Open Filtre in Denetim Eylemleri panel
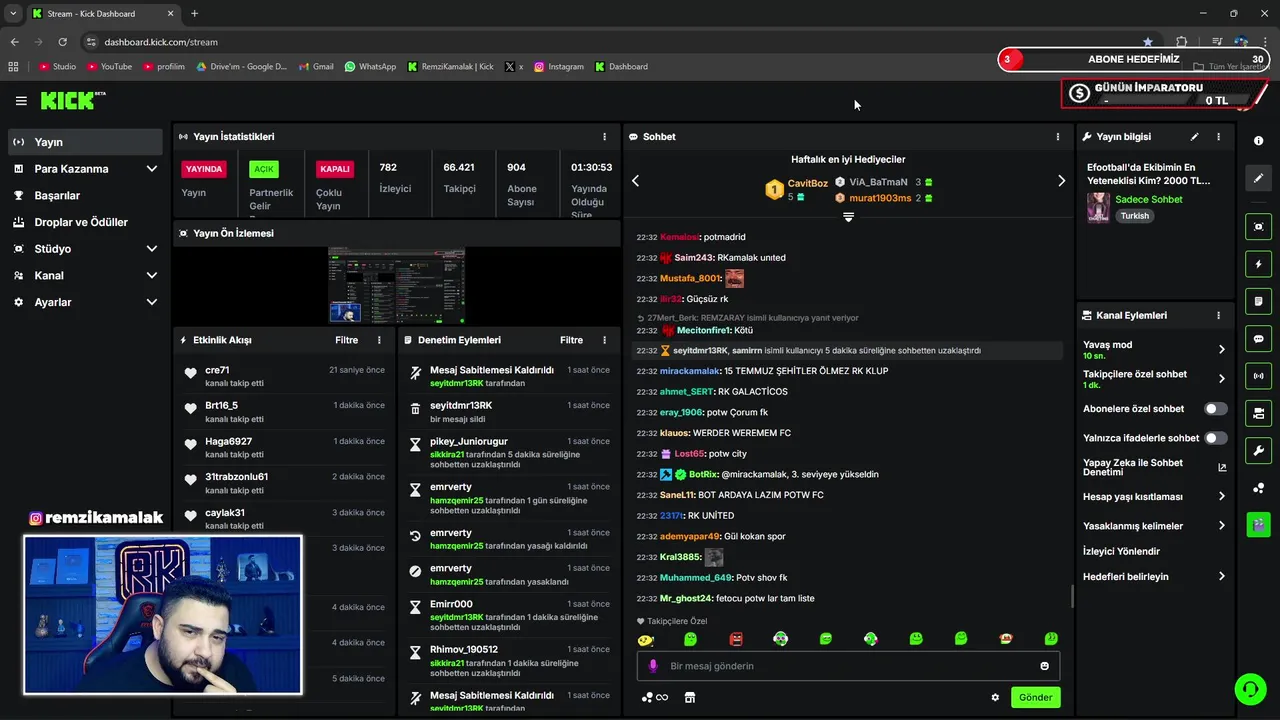The width and height of the screenshot is (1280, 720). [x=571, y=340]
